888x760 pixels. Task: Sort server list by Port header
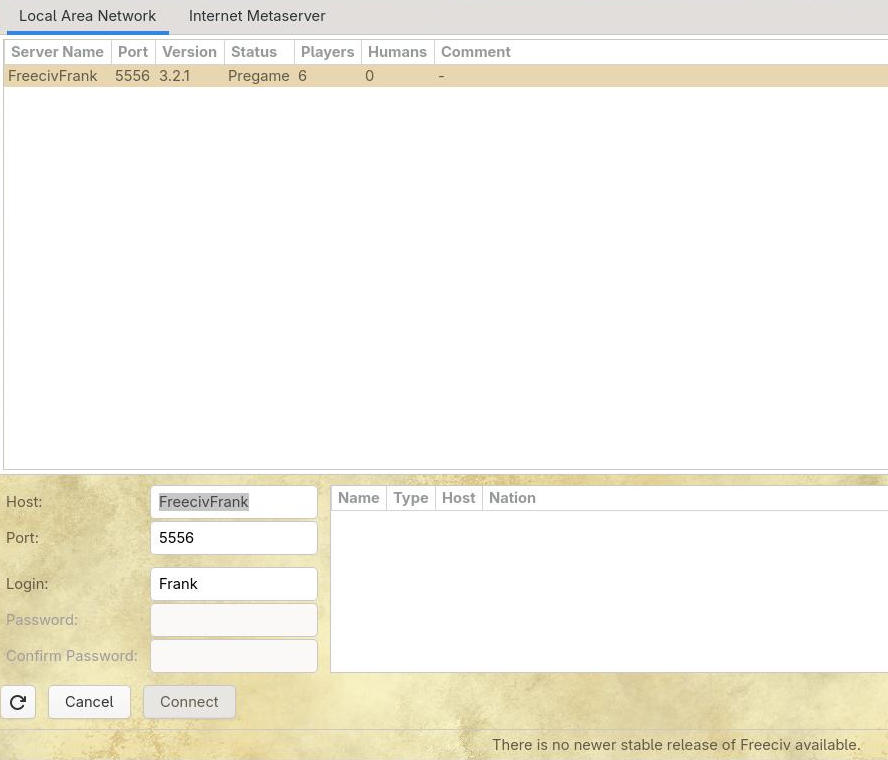pyautogui.click(x=133, y=52)
